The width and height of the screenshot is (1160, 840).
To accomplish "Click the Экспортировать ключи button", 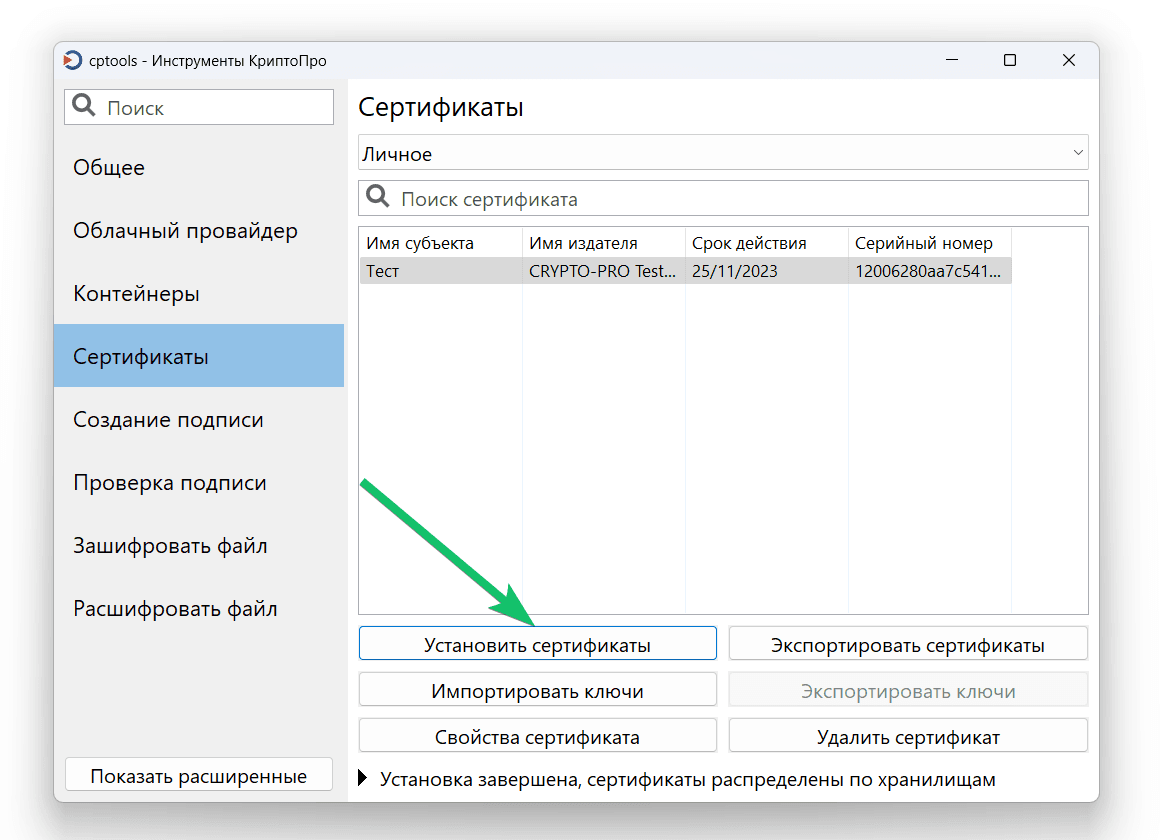I will tap(908, 690).
